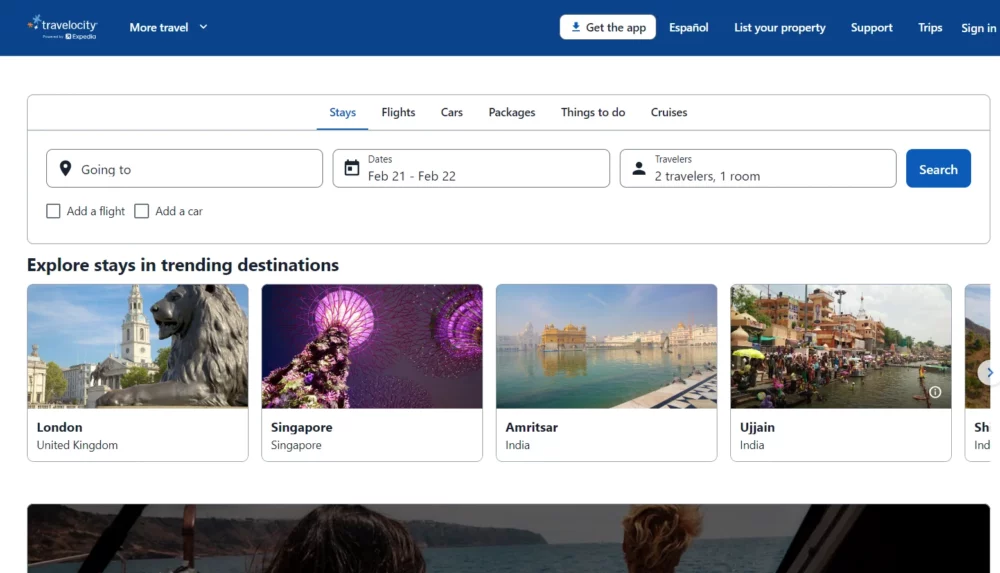This screenshot has height=573, width=1000.
Task: Click the large banner image at page bottom
Action: pyautogui.click(x=508, y=539)
